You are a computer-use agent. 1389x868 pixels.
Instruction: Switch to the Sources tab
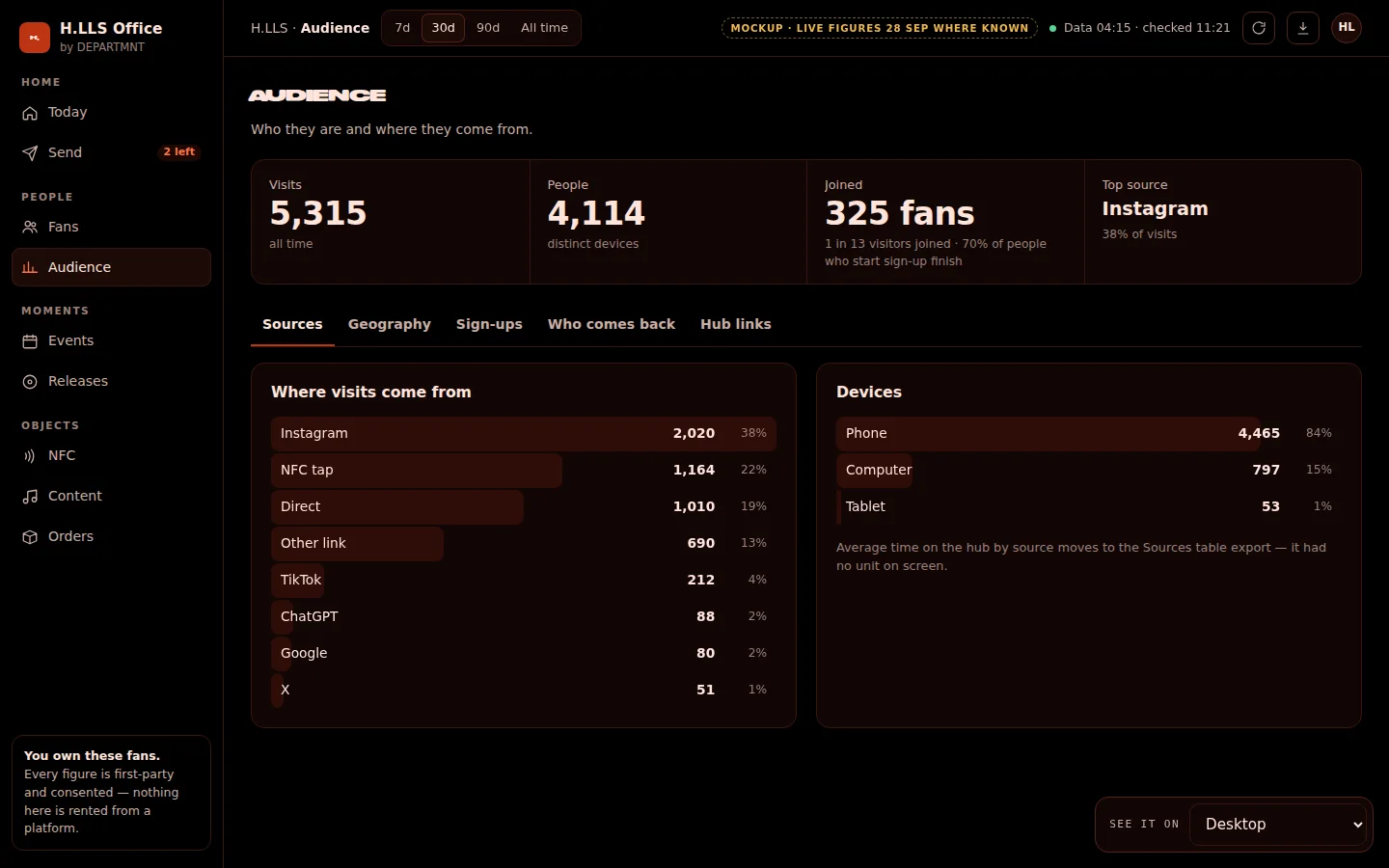[292, 325]
